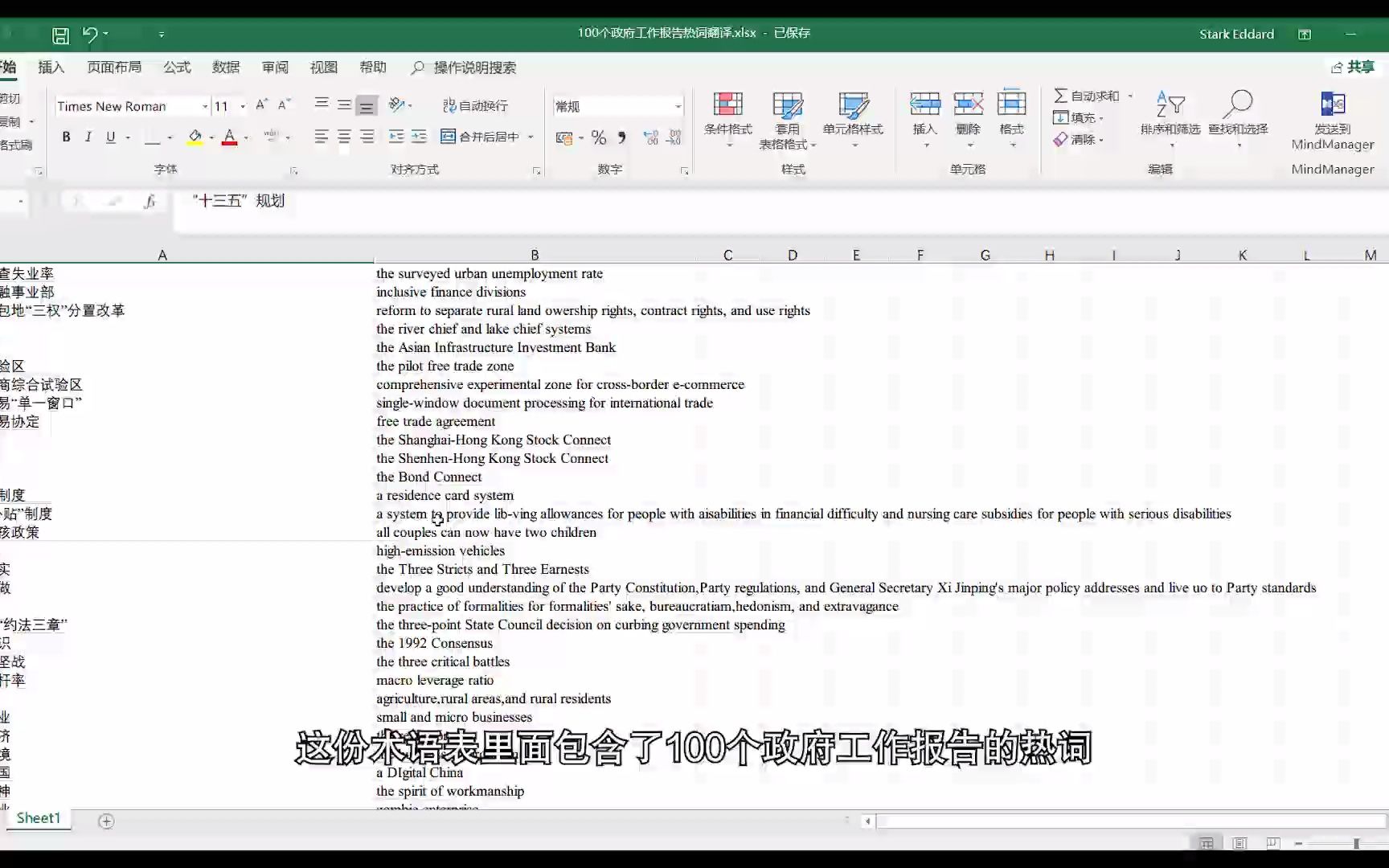The height and width of the screenshot is (868, 1389).
Task: Decrease indent
Action: [x=396, y=137]
